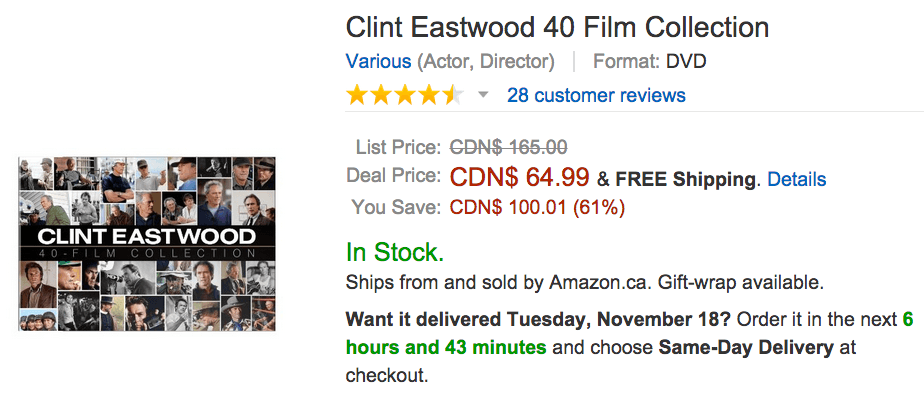Click the Clint Eastwood box set product image
Viewport: 924px width, 394px height.
click(x=147, y=244)
